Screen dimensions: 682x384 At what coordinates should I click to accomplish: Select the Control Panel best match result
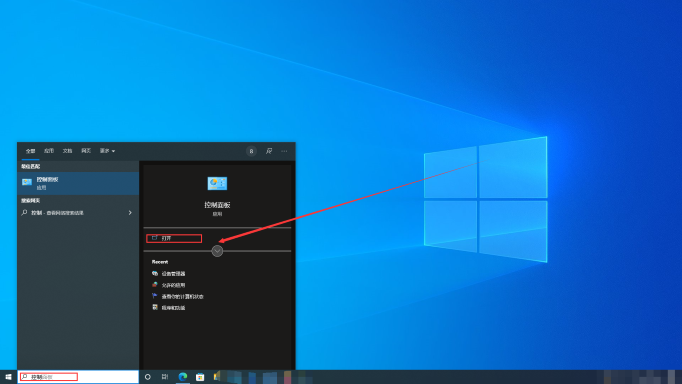pos(78,183)
